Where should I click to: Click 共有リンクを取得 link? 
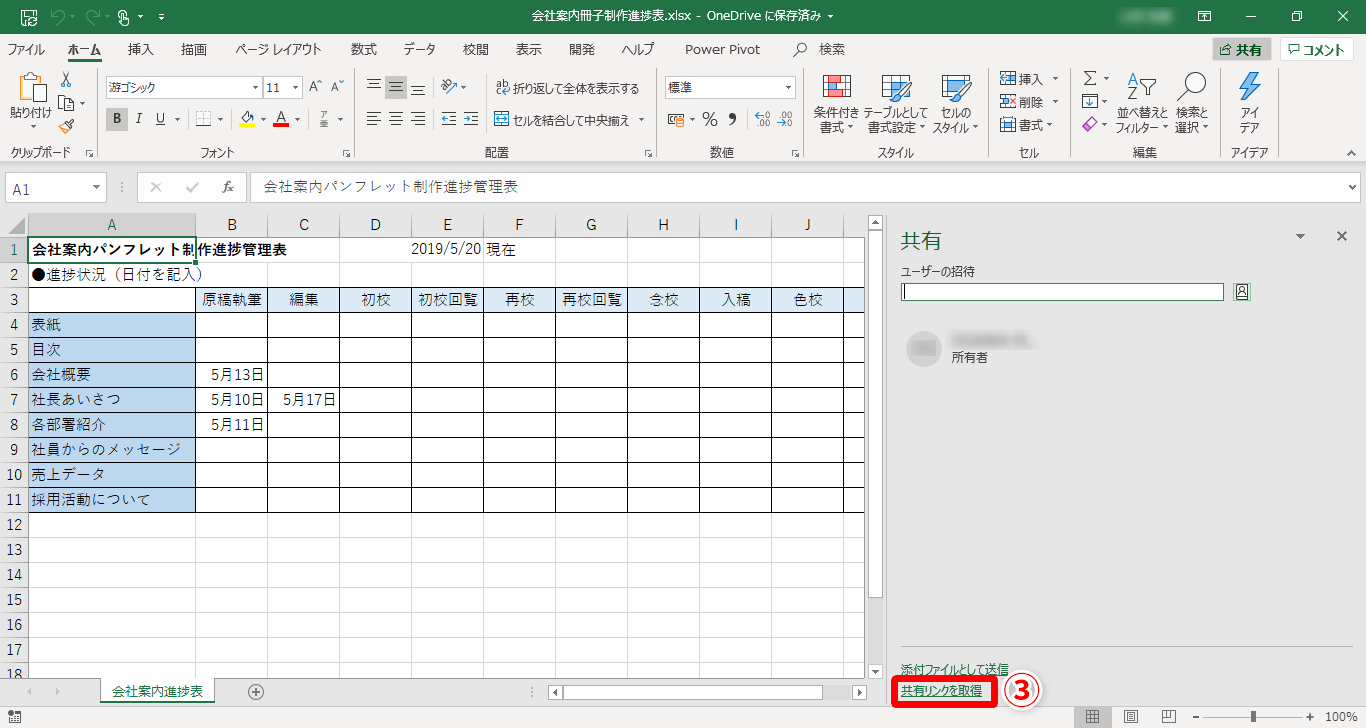941,690
